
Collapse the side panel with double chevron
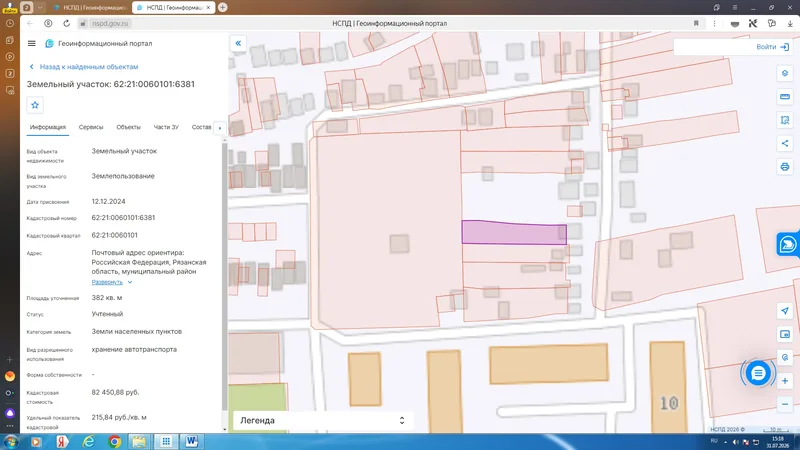coord(238,43)
